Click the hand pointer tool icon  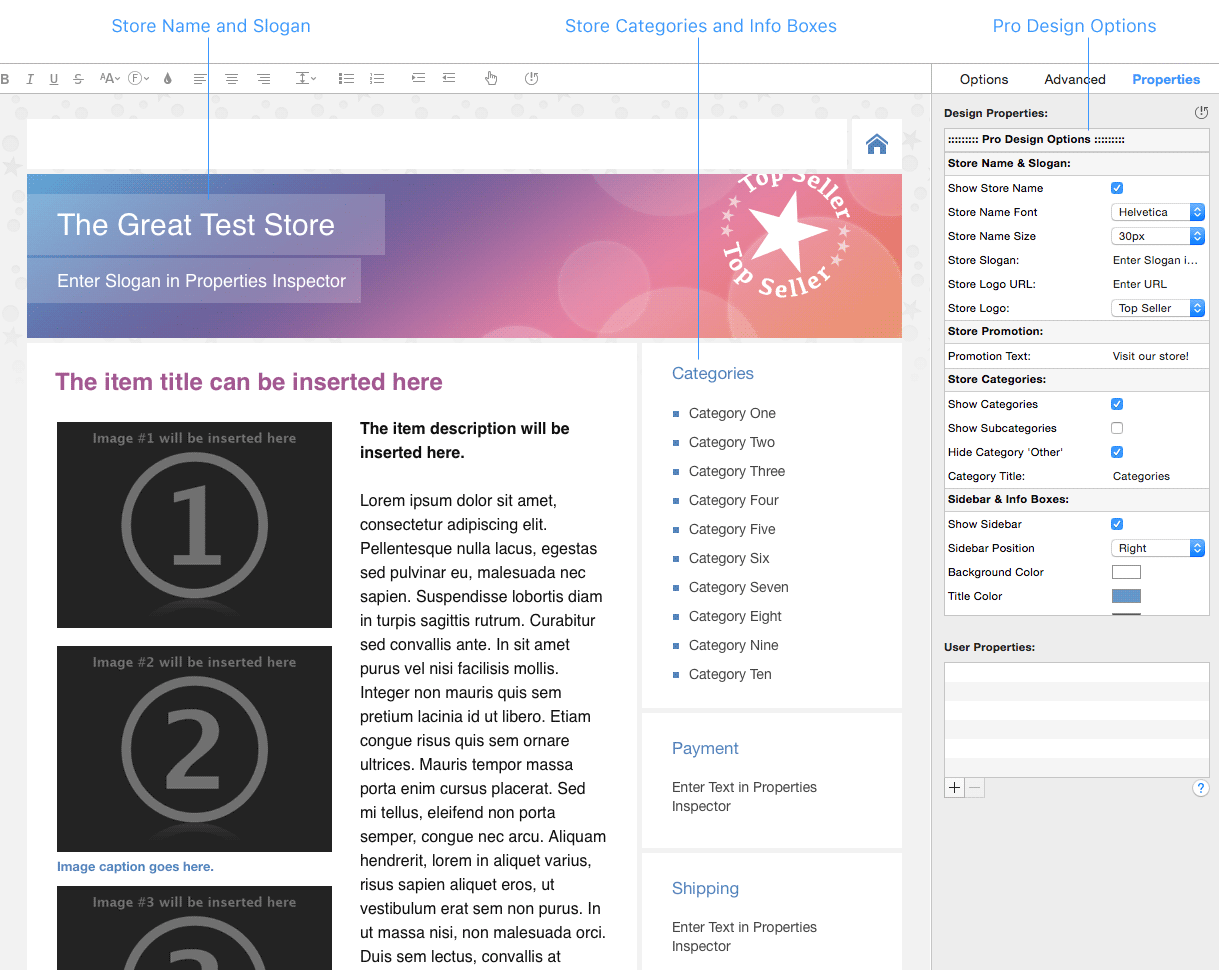tap(491, 79)
